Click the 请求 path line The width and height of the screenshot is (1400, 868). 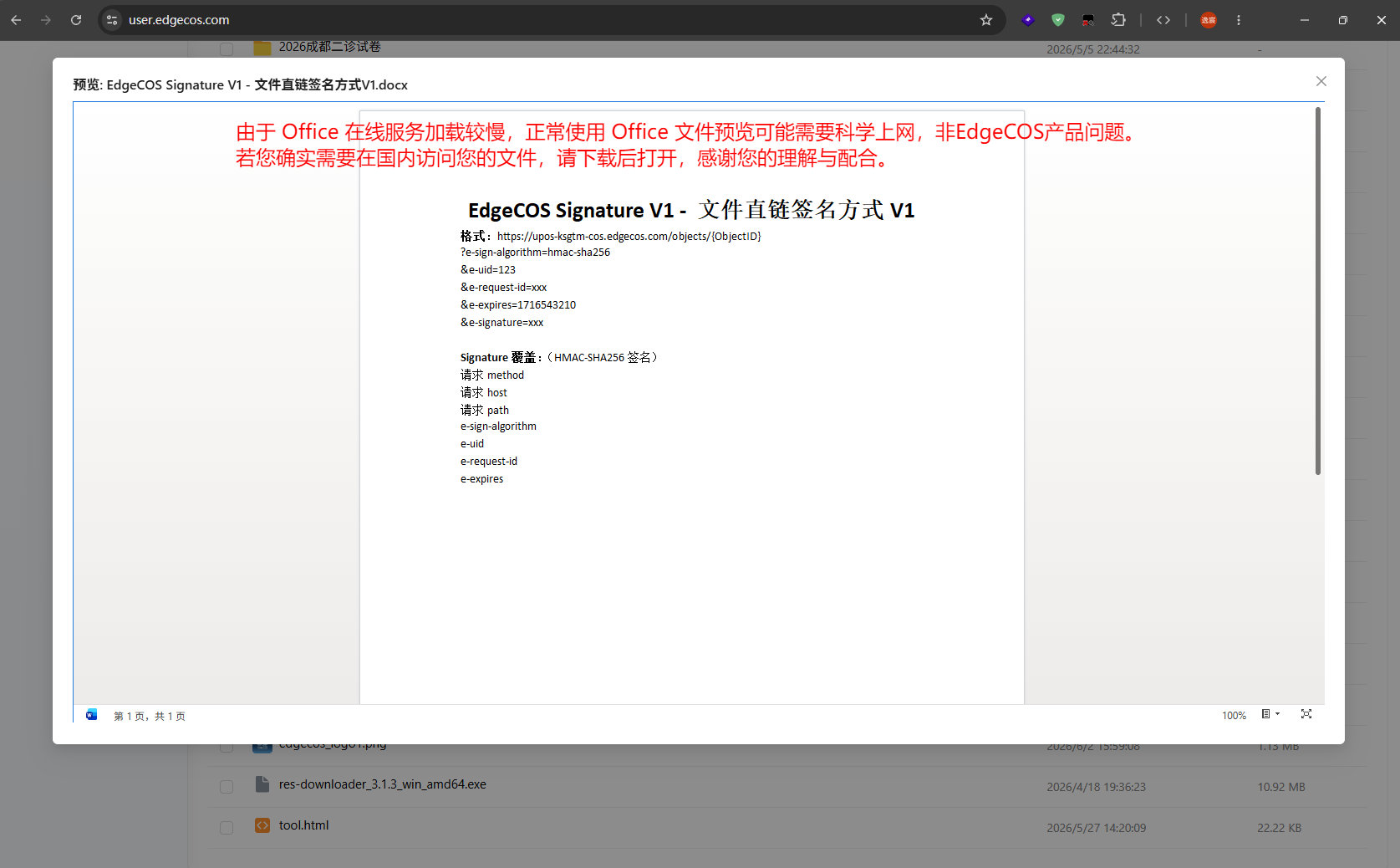click(x=485, y=411)
